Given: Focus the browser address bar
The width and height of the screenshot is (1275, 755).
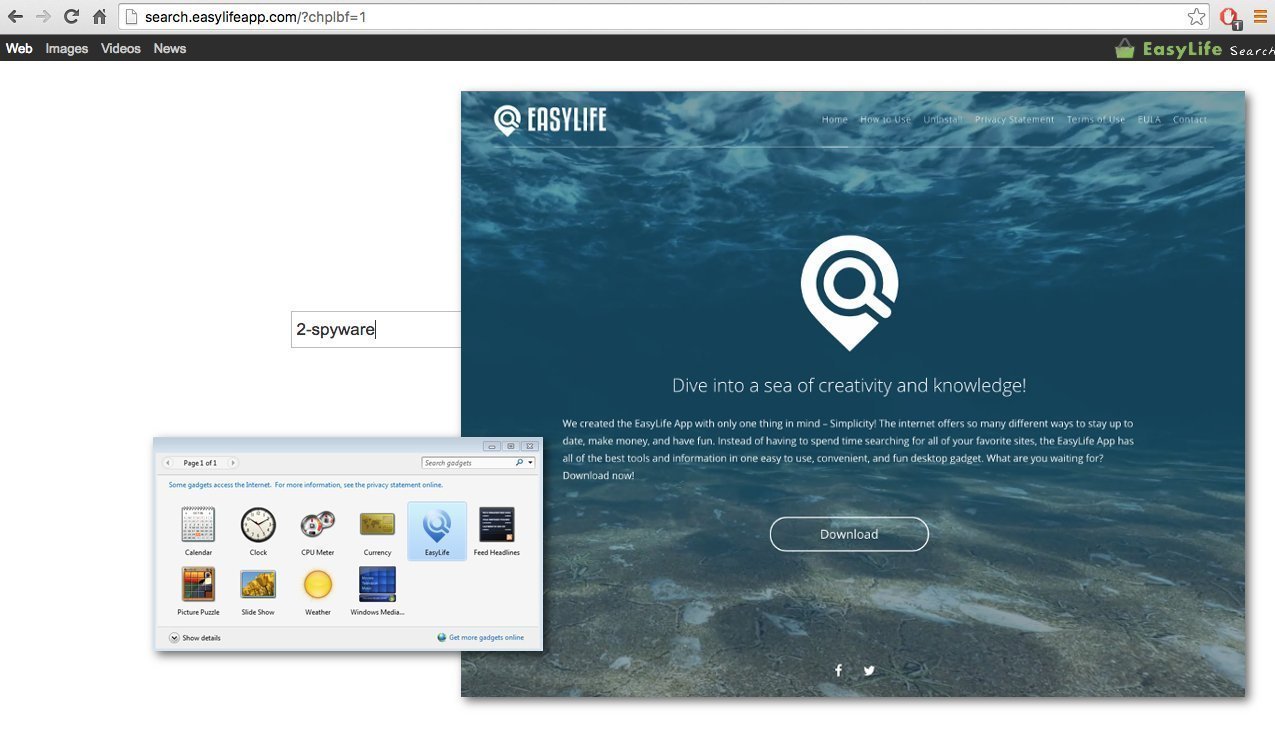Looking at the screenshot, I should click(x=663, y=17).
